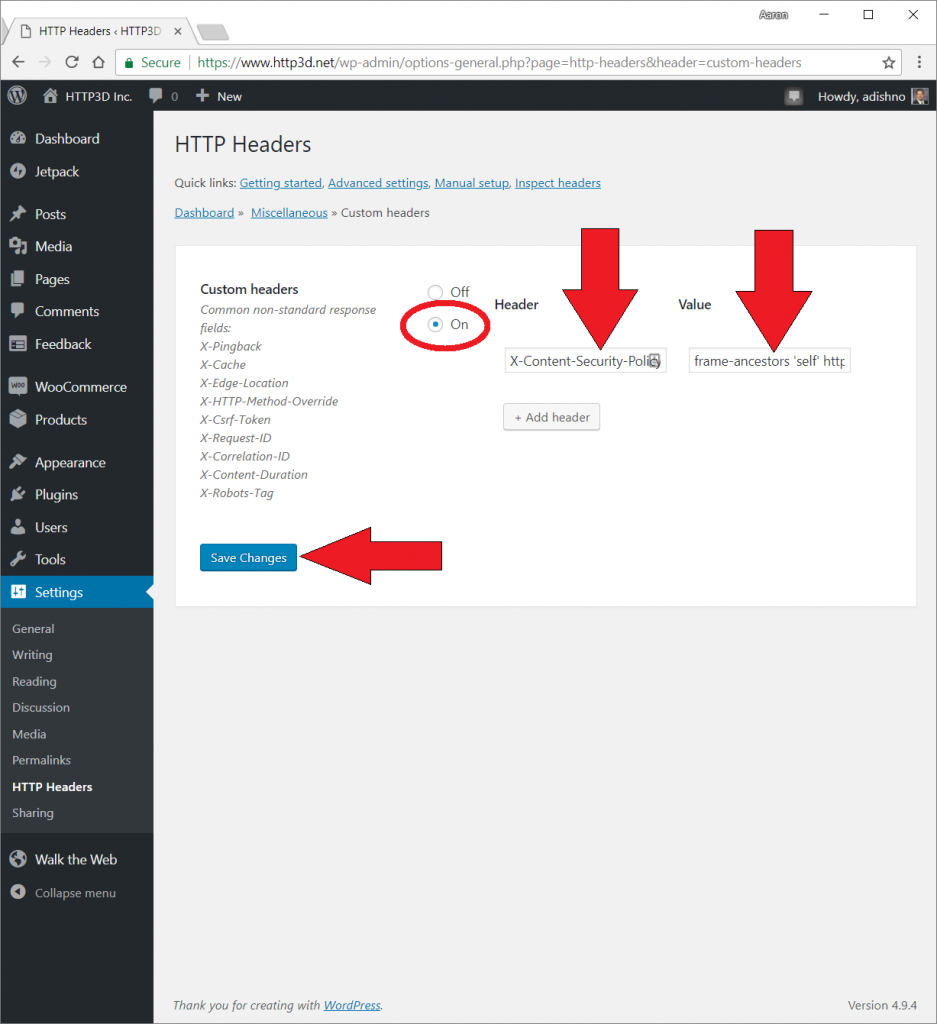This screenshot has width=937, height=1024.
Task: Open WooCommerce from the sidebar icon
Action: click(x=18, y=387)
